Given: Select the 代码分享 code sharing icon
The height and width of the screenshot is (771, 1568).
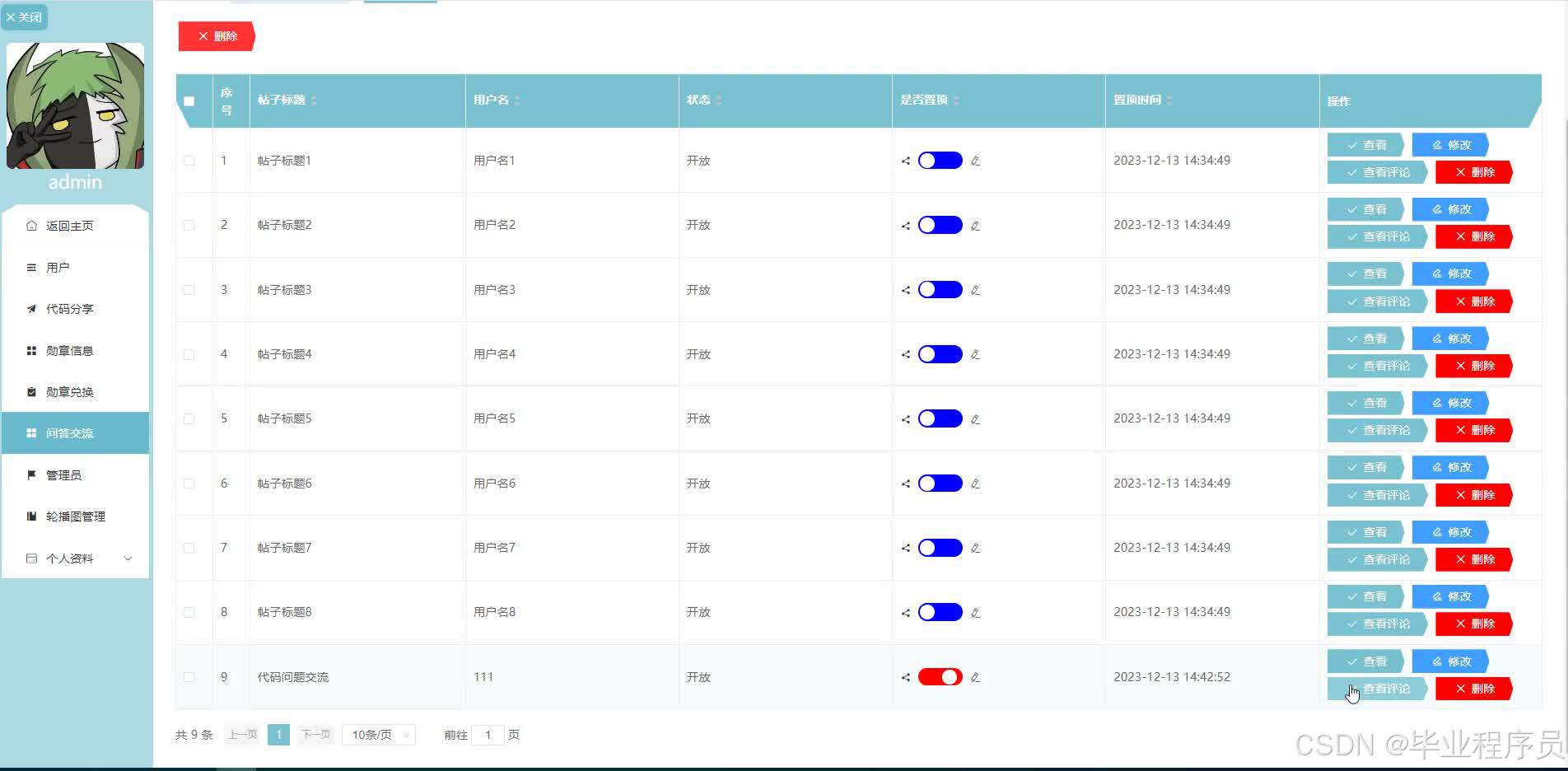Looking at the screenshot, I should 30,309.
